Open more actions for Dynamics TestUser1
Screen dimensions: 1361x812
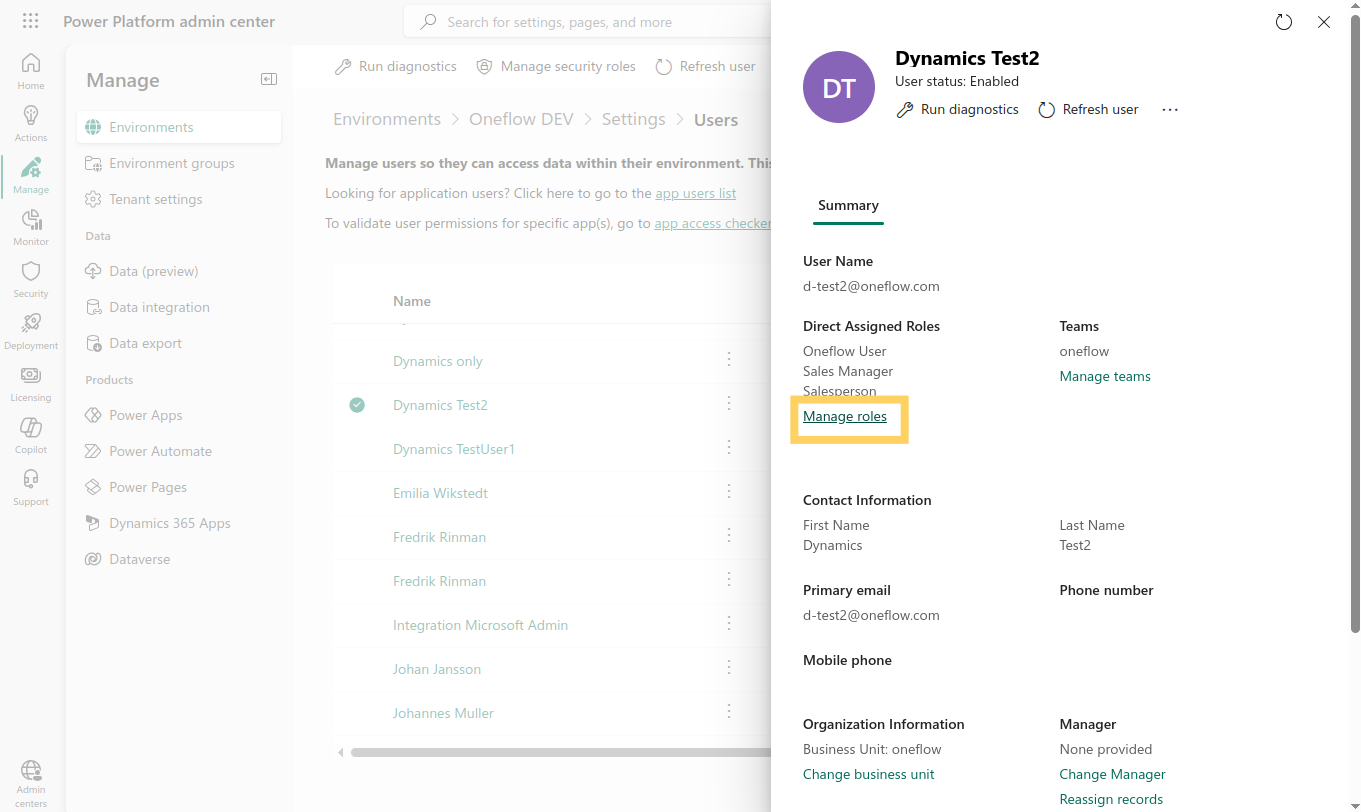(x=729, y=447)
